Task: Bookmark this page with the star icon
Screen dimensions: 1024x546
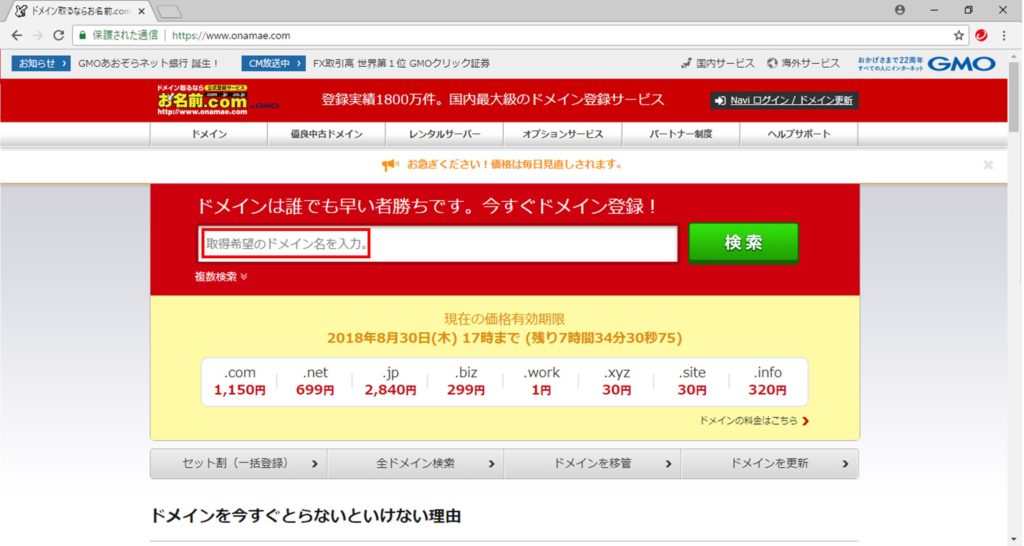Action: pos(959,35)
